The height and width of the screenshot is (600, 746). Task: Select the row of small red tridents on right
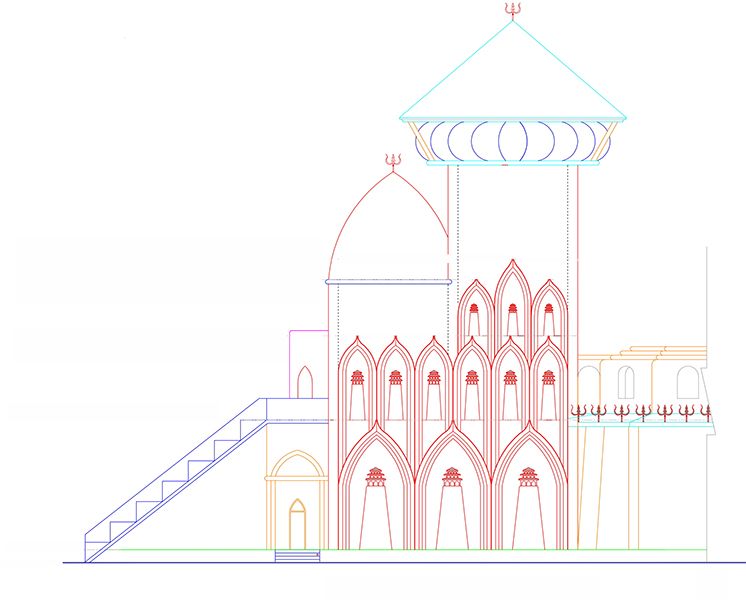[x=640, y=411]
